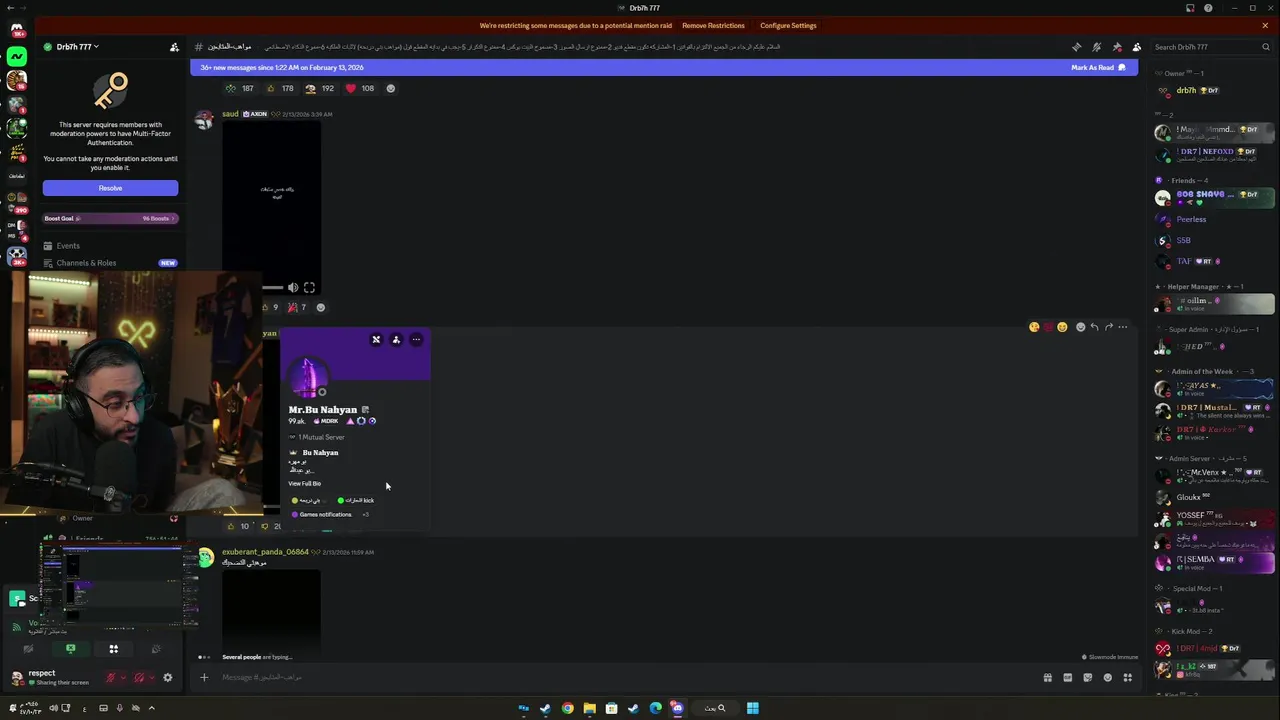Click View Full Bio link

[x=305, y=484]
